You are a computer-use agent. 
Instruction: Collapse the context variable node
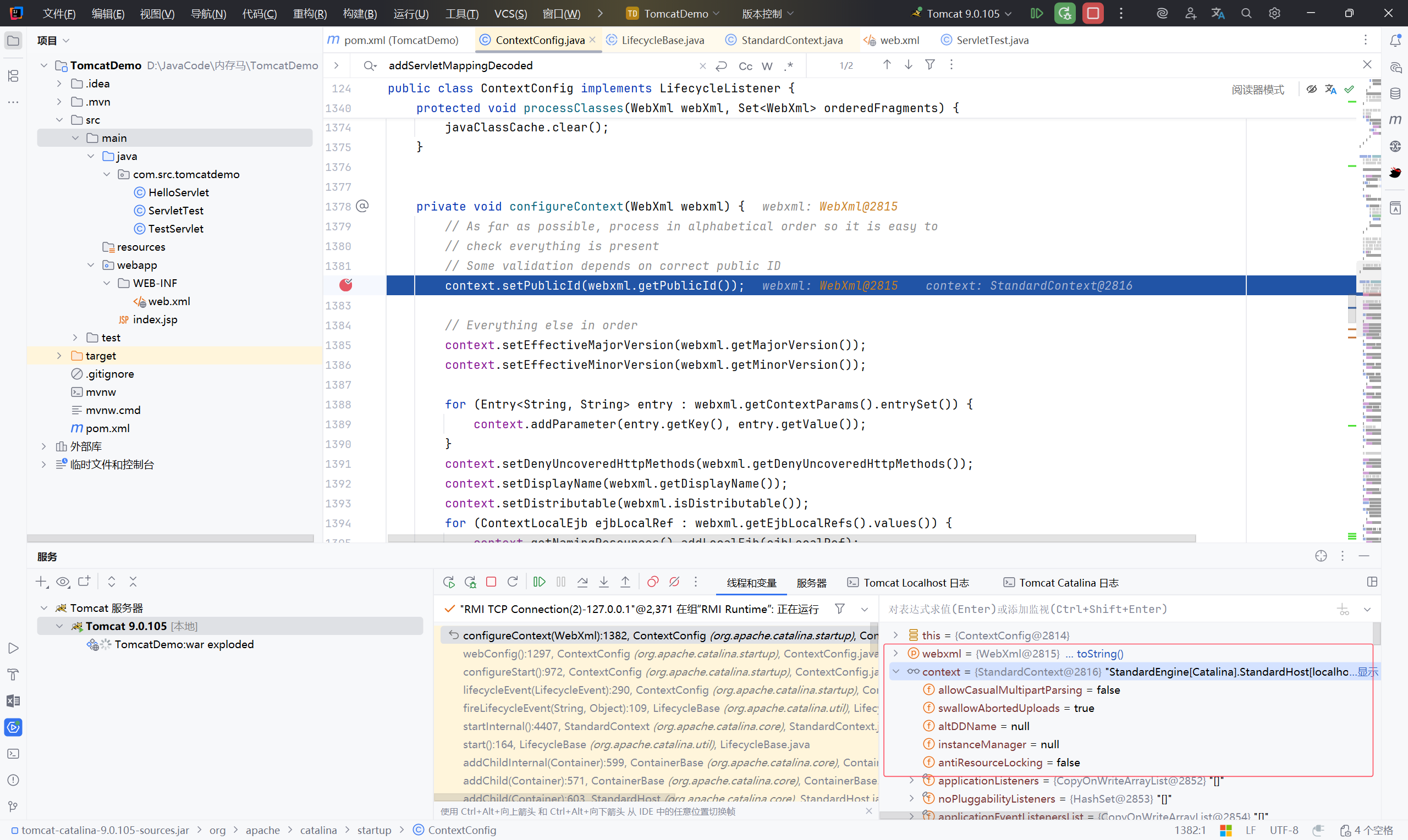point(895,671)
